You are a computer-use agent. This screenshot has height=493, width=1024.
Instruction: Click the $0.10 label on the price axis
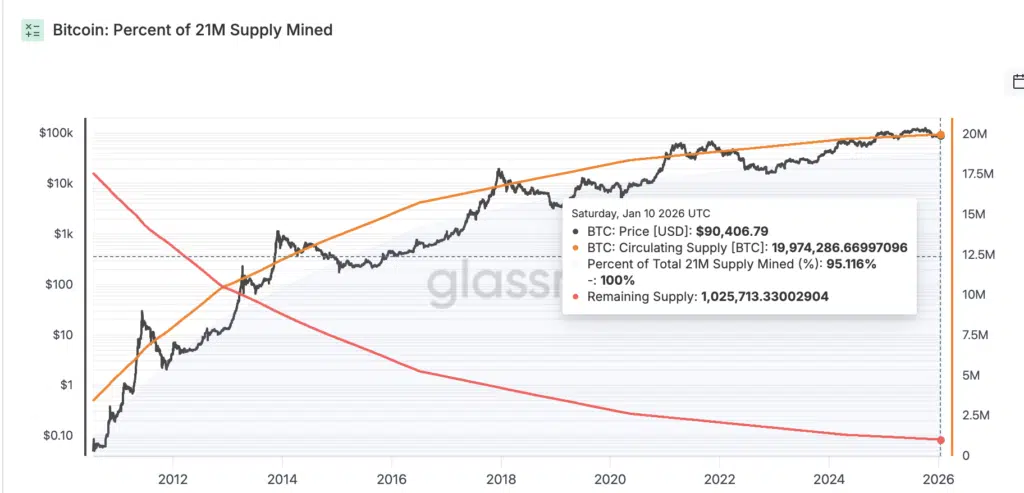coord(62,435)
